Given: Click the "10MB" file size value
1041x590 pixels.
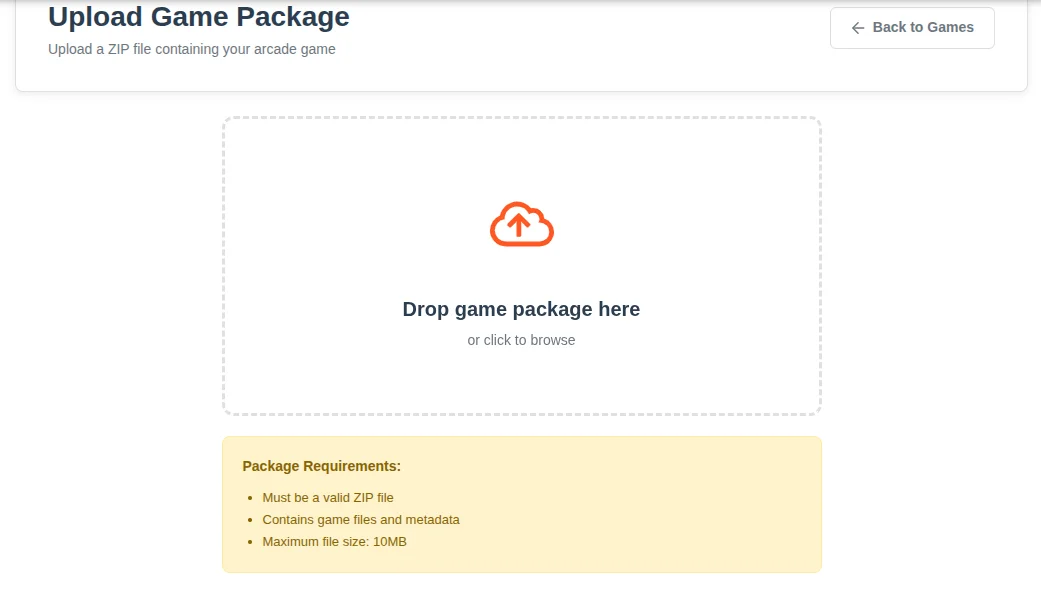Looking at the screenshot, I should [389, 542].
